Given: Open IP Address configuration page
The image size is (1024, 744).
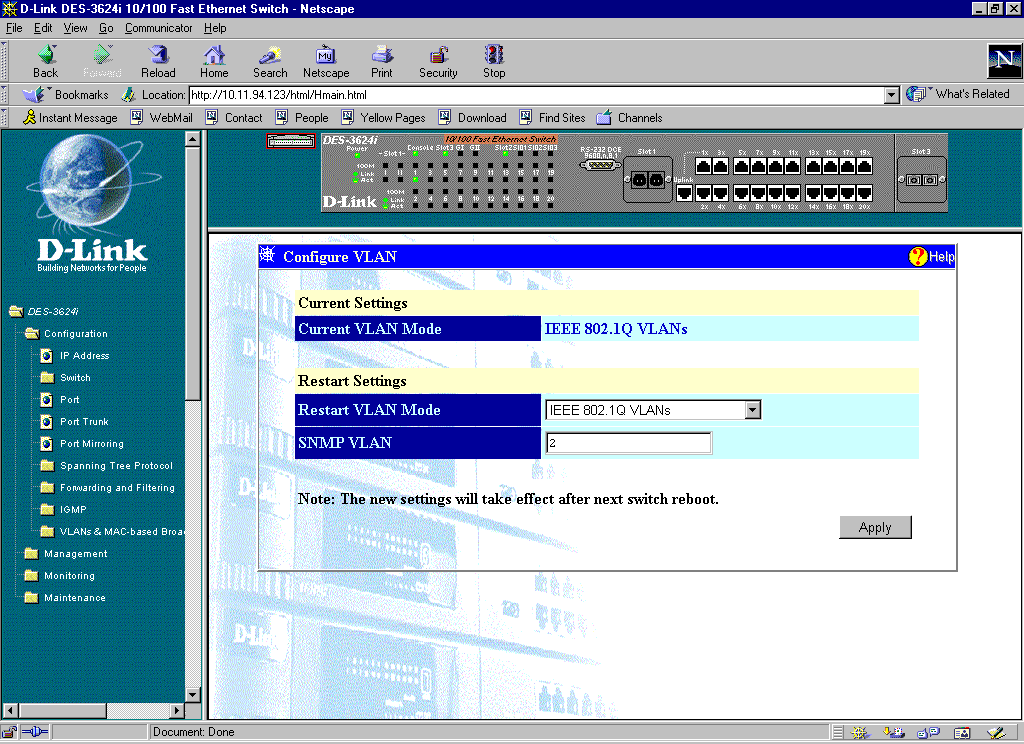Looking at the screenshot, I should pos(84,356).
